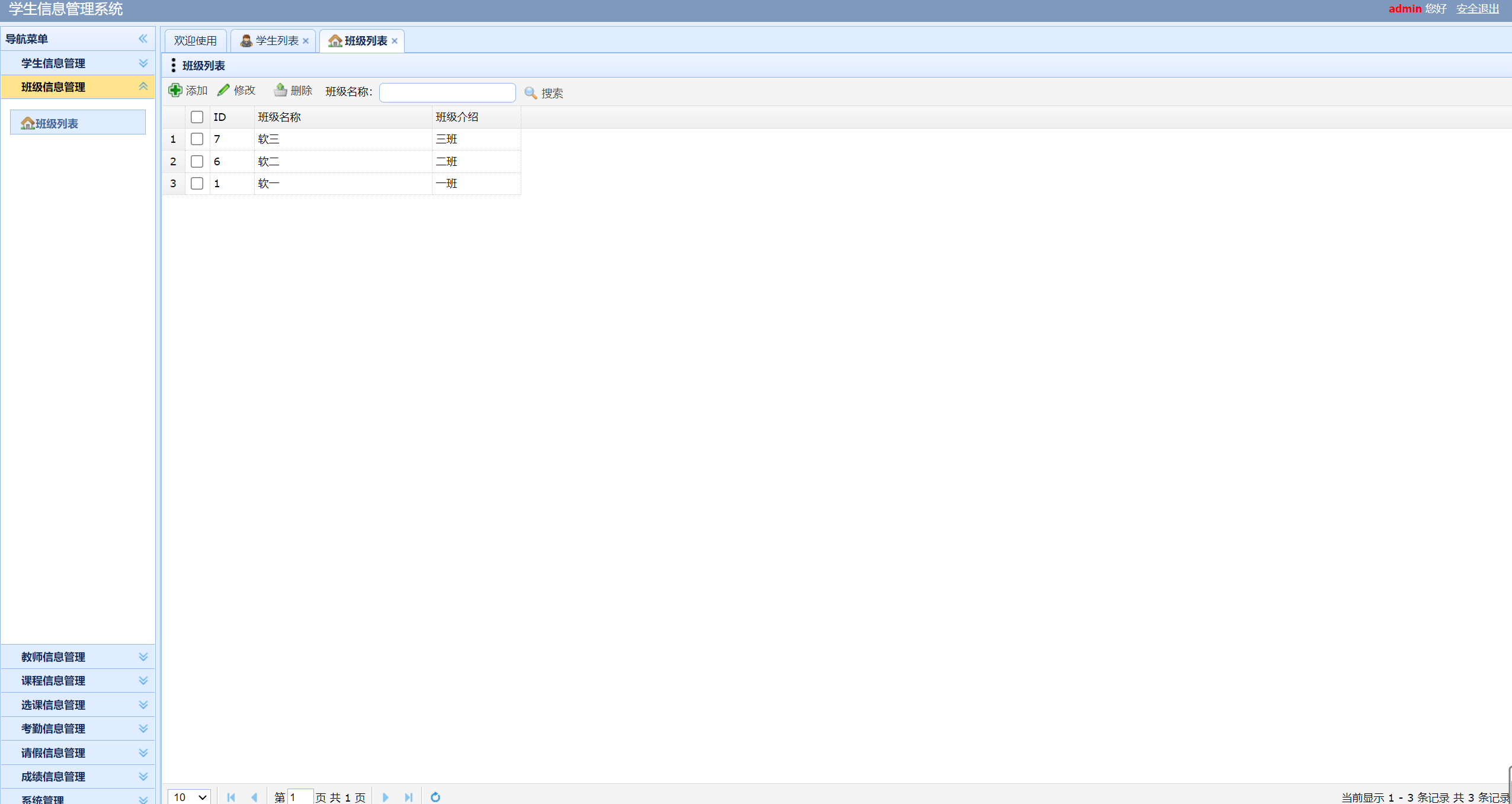
Task: Click the 二班 description cell
Action: (476, 161)
